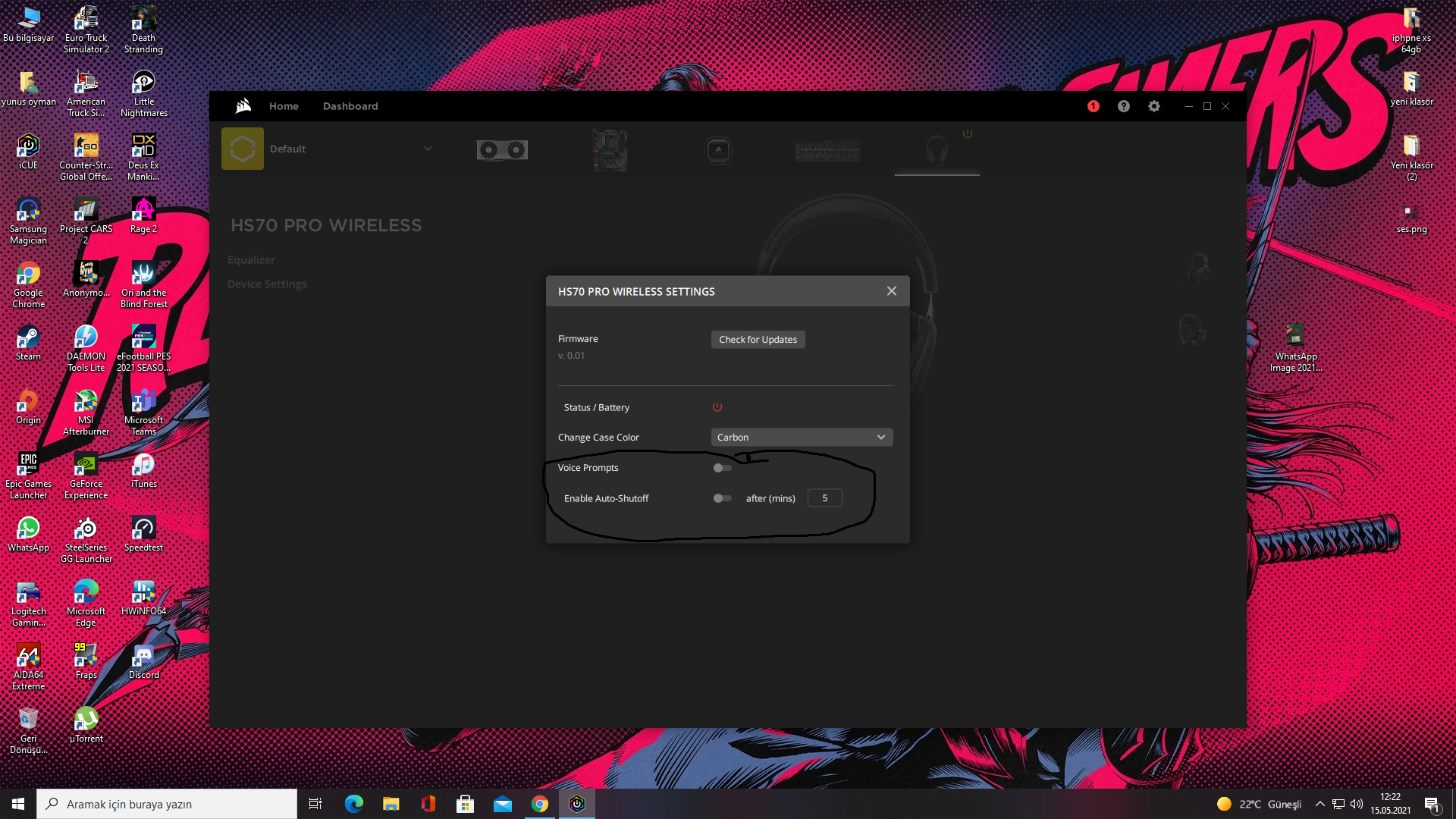Open Google Chrome from the taskbar

540,804
